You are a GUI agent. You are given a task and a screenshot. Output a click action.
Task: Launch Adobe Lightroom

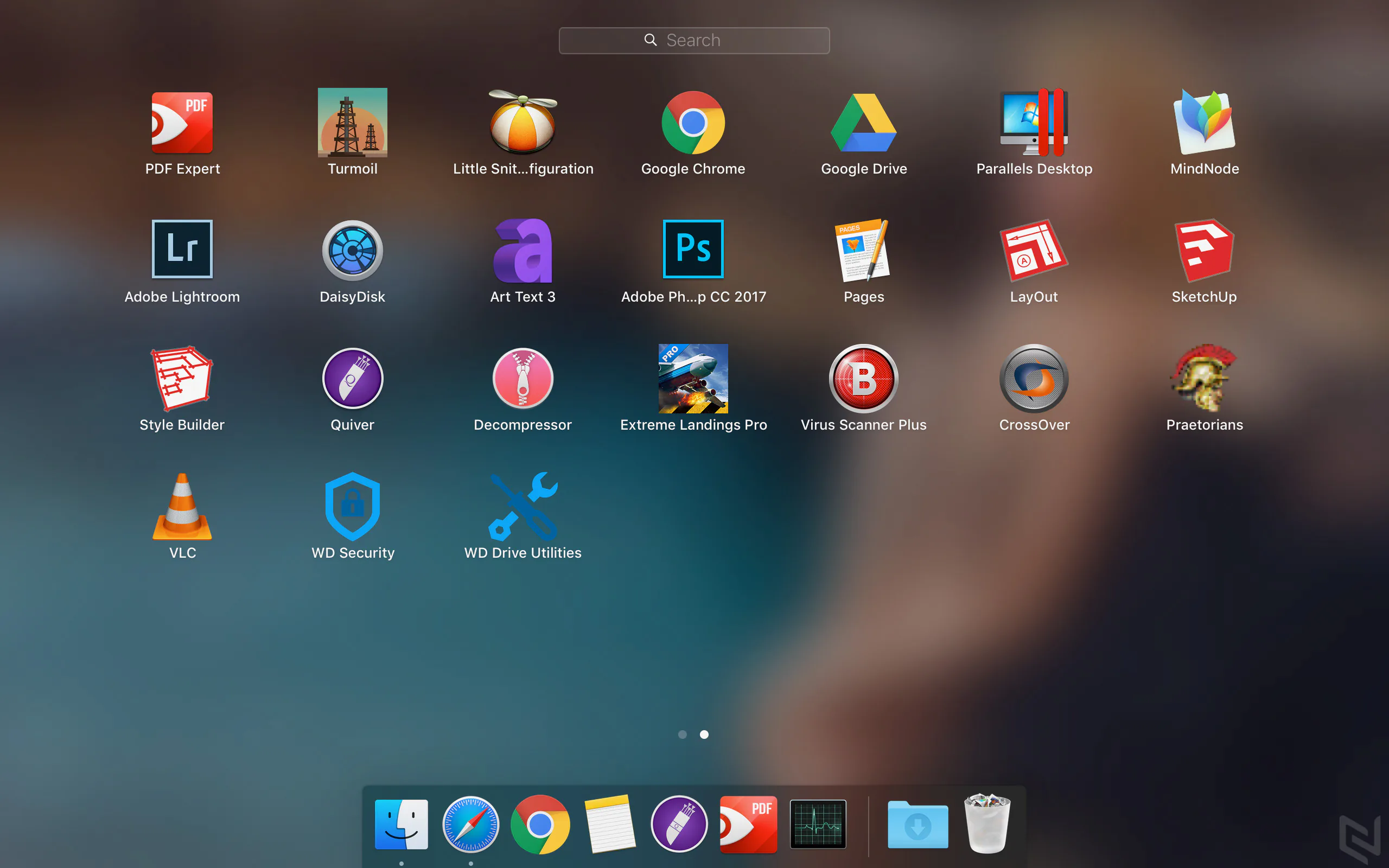tap(182, 249)
